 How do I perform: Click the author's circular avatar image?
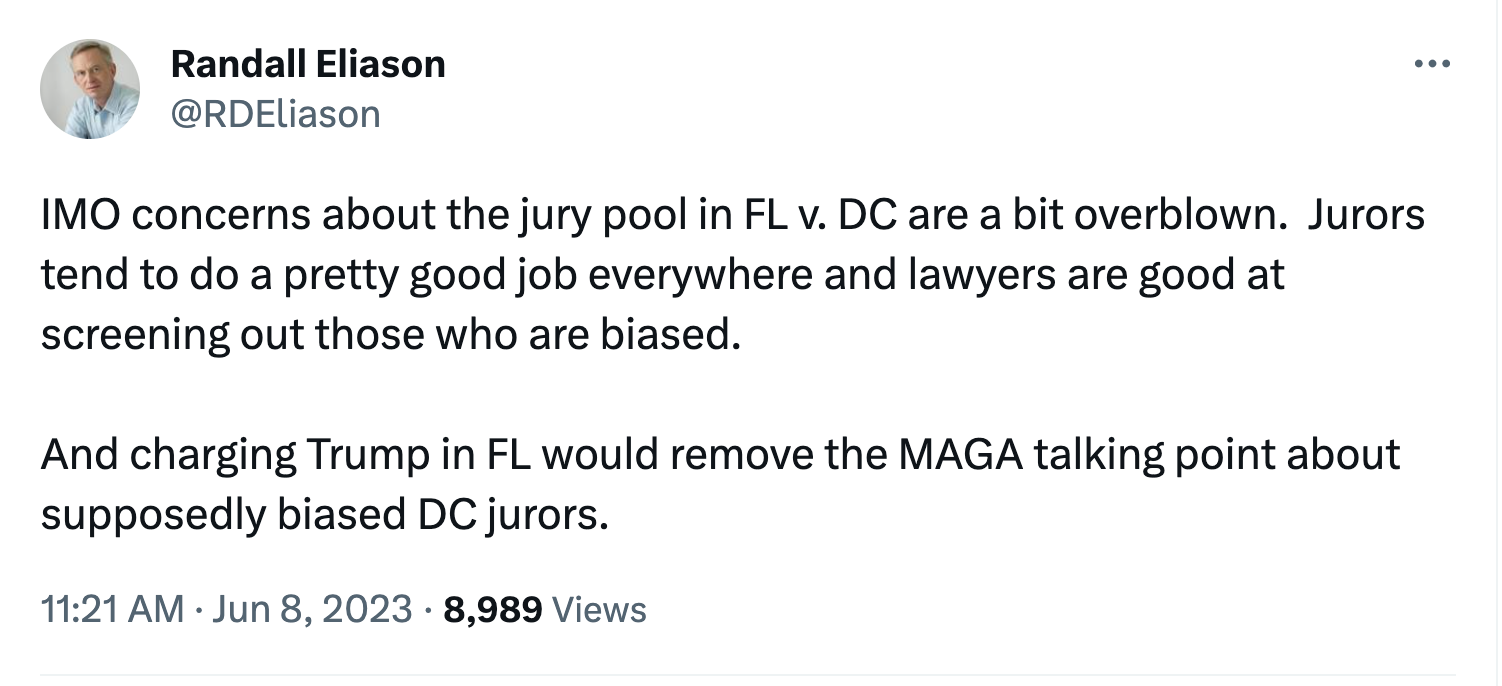coord(88,88)
